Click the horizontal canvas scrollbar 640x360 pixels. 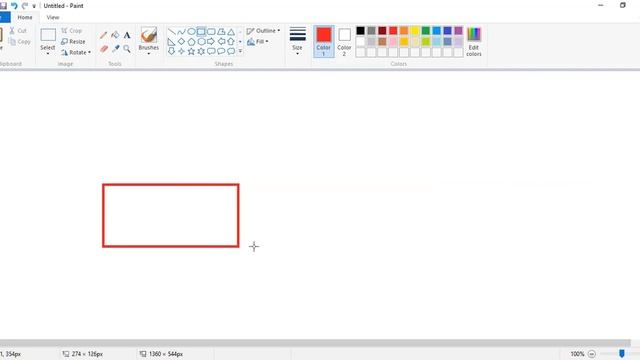pyautogui.click(x=315, y=343)
